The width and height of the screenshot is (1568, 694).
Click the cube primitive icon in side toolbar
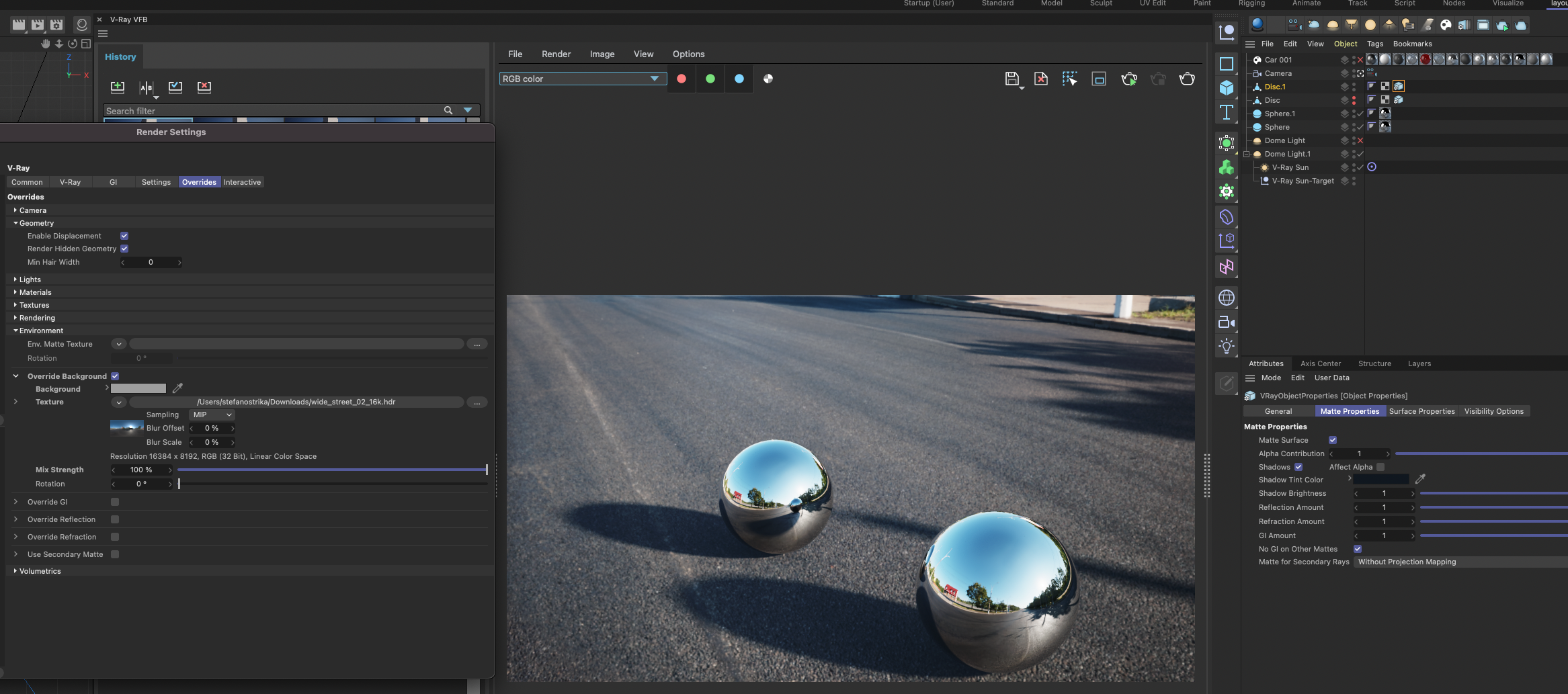pos(1227,88)
